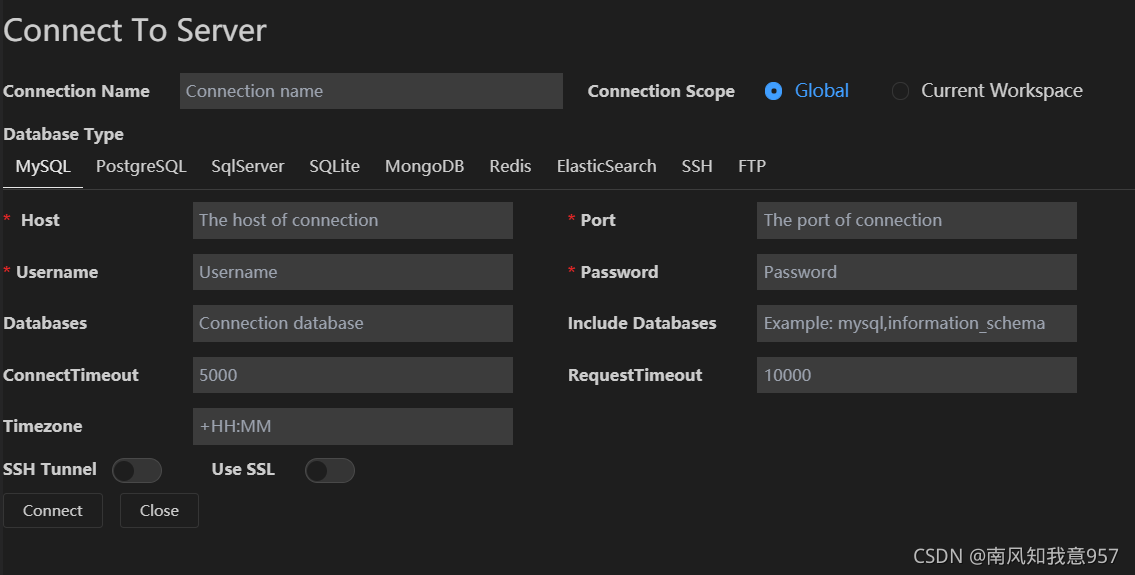Open the FTP tab

(x=752, y=167)
